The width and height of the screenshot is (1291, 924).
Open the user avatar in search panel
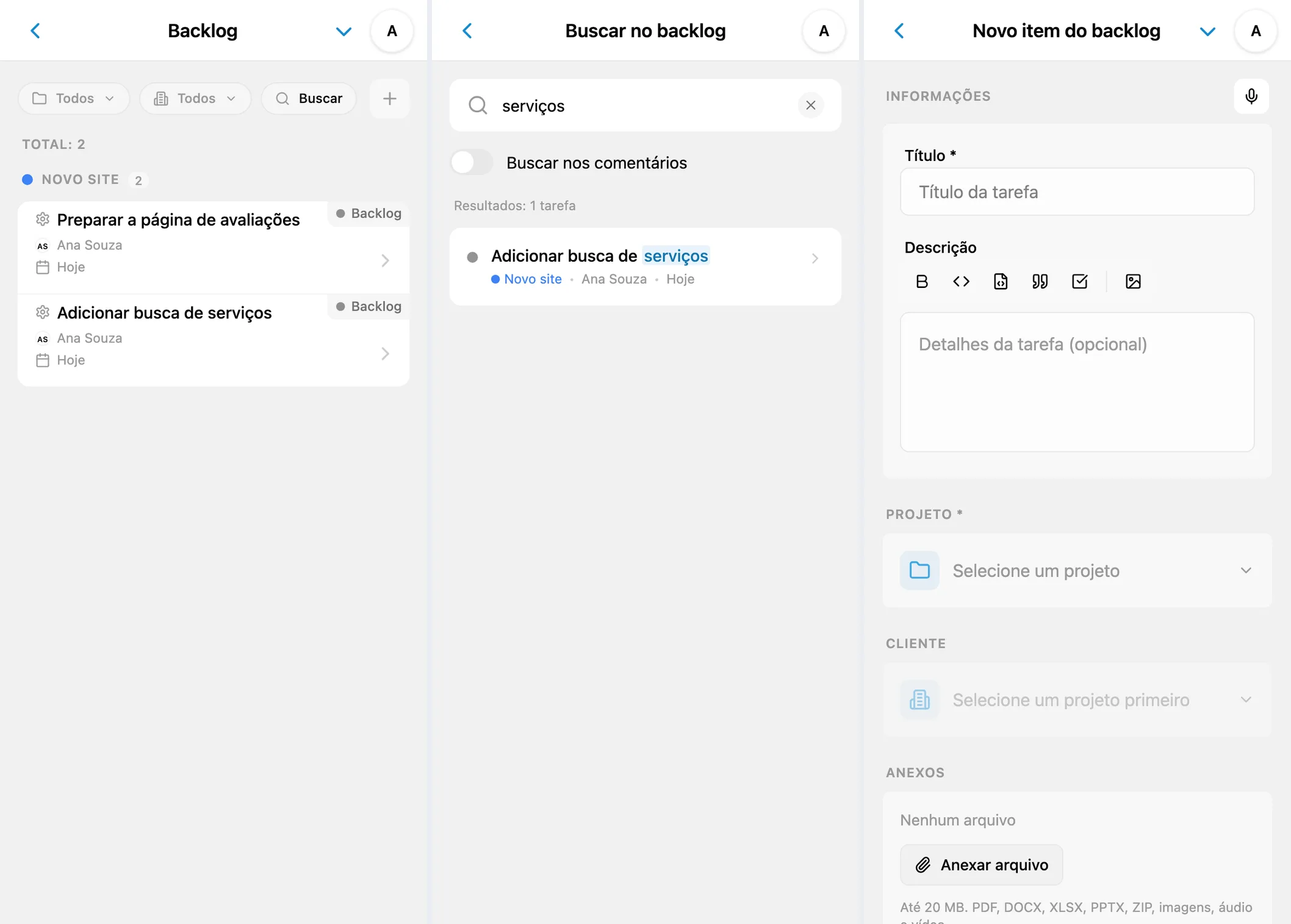(824, 31)
